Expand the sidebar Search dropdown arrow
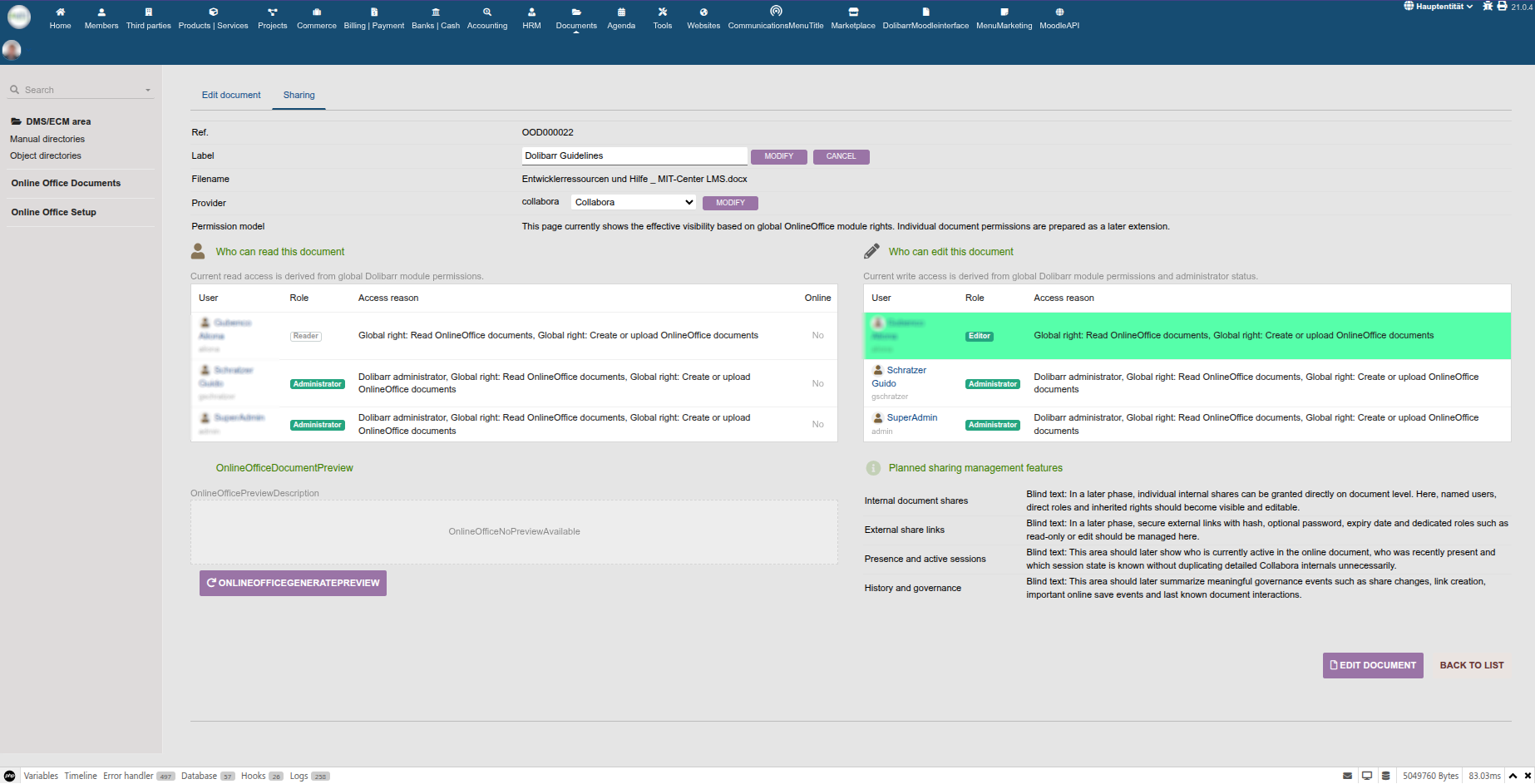 [148, 90]
